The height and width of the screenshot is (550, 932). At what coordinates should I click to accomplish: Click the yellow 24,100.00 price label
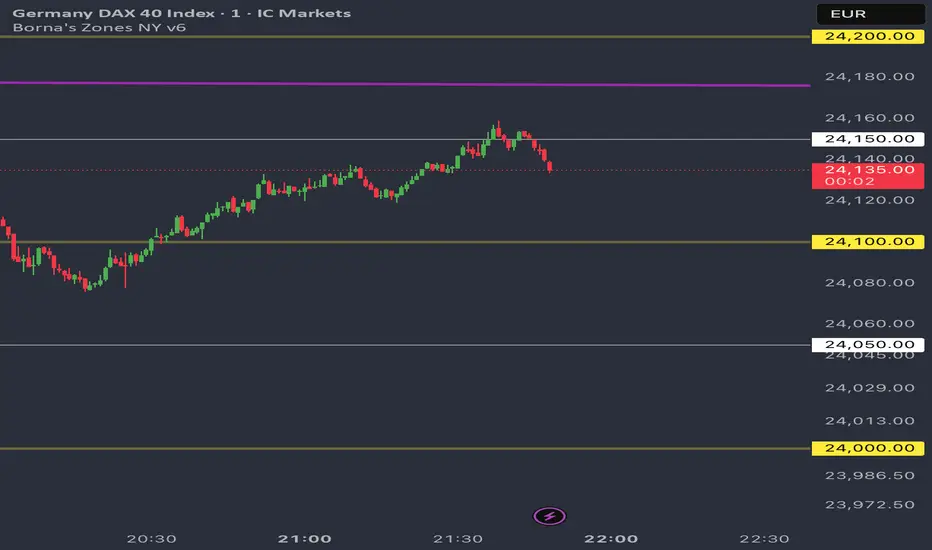coord(867,242)
